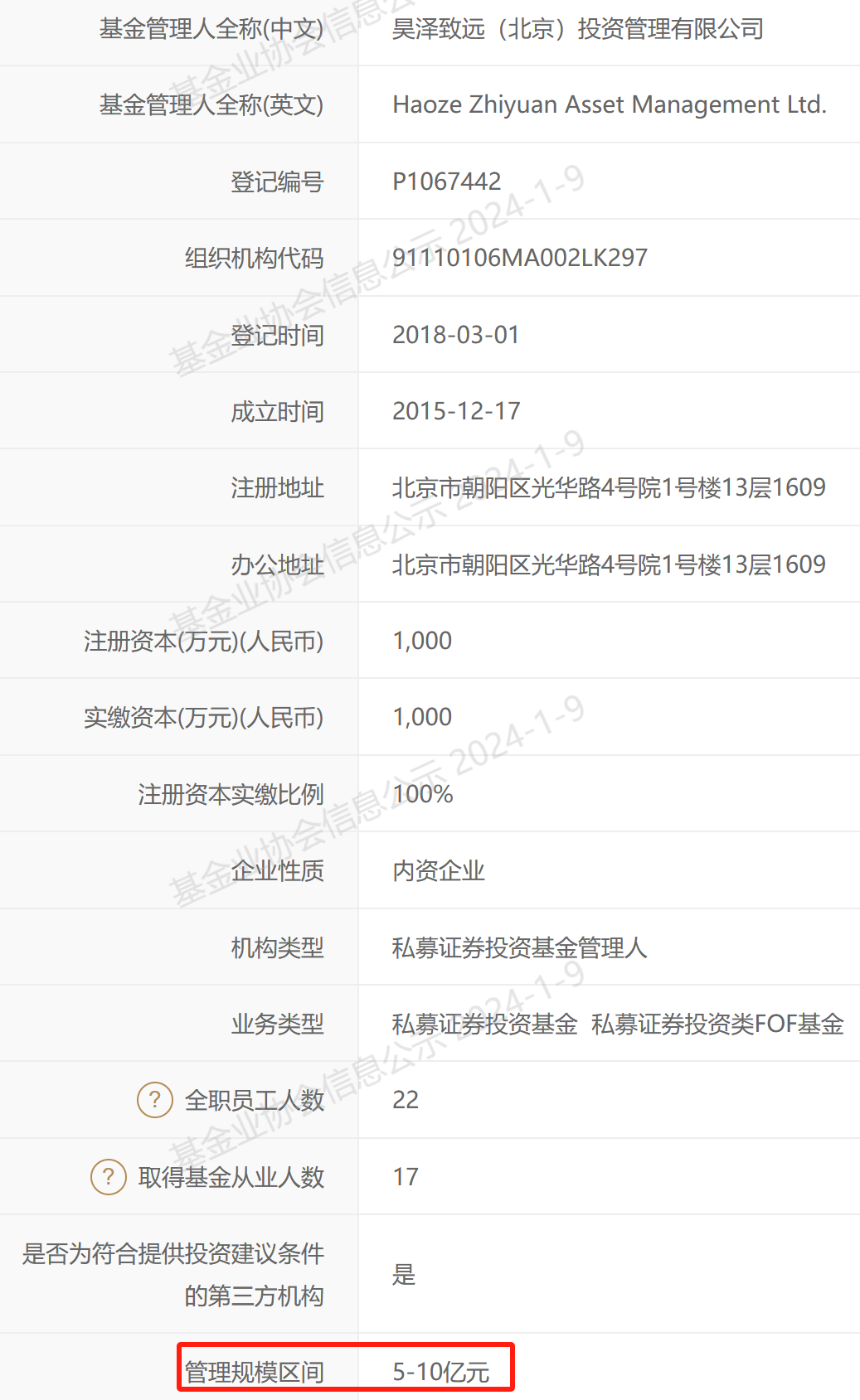The height and width of the screenshot is (1400, 860).
Task: Select the value 是 for third-party institution
Action: [x=404, y=1275]
